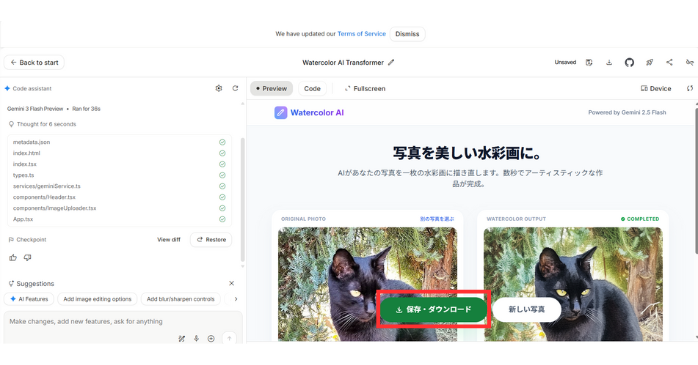Expand the Thought for 6 seconds section
698x365 pixels.
point(42,124)
